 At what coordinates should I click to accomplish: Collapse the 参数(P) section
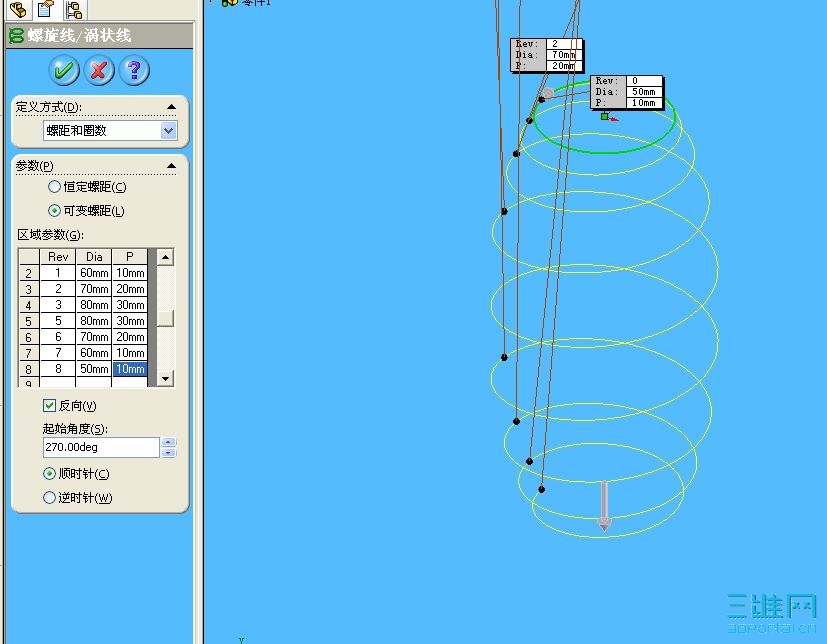pyautogui.click(x=171, y=166)
